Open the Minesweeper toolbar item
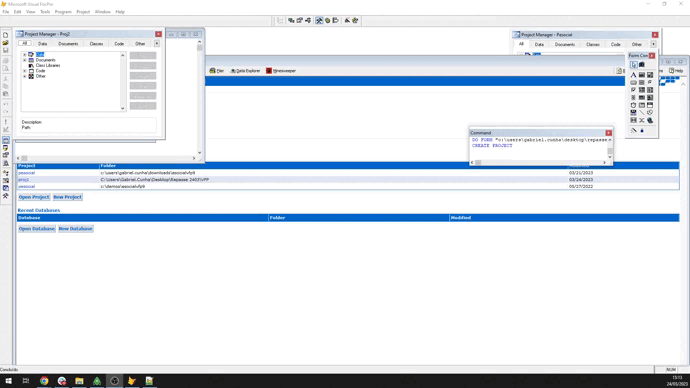The image size is (690, 388). 281,71
